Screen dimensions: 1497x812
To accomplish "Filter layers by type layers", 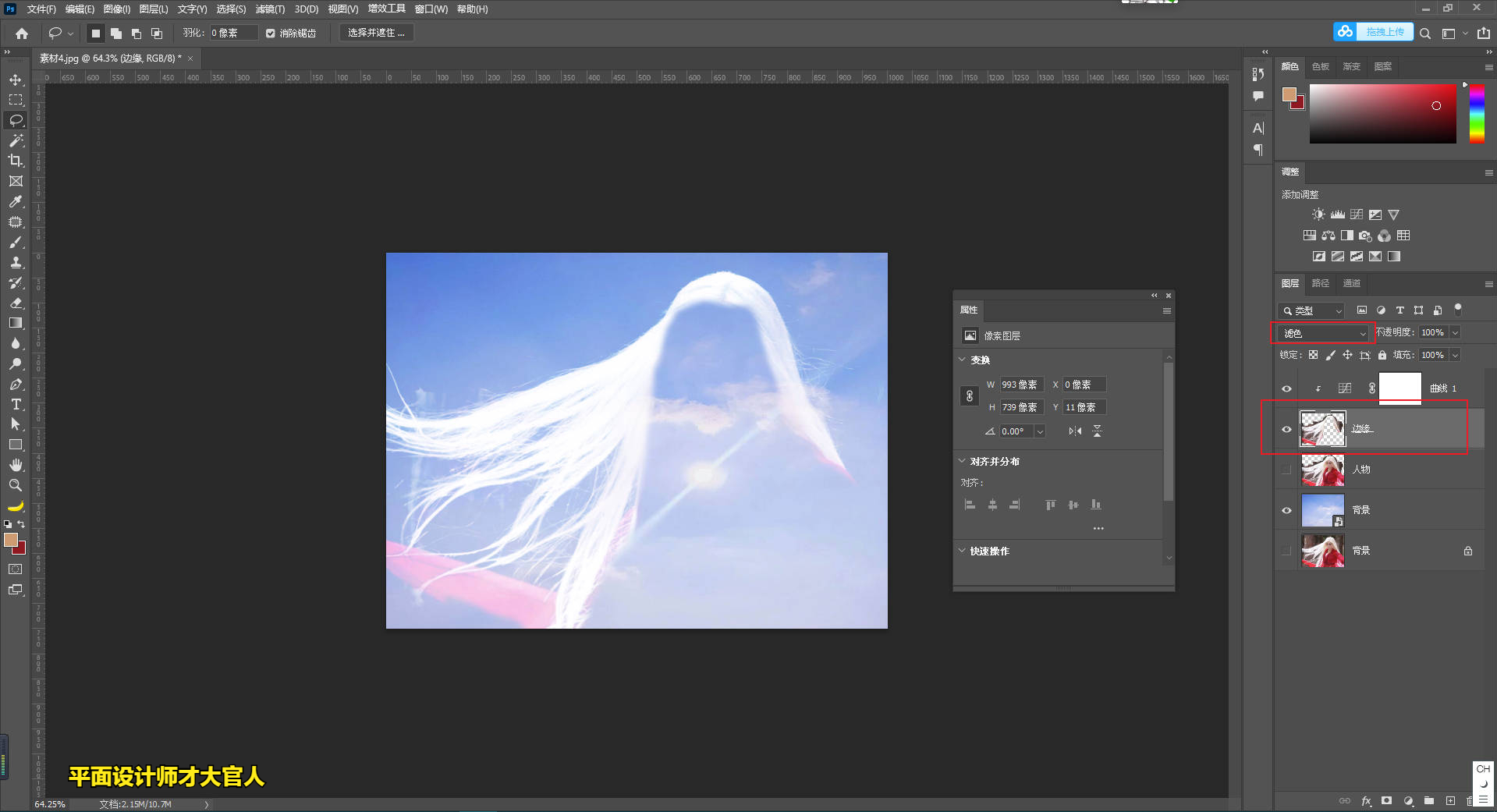I will click(x=1399, y=310).
